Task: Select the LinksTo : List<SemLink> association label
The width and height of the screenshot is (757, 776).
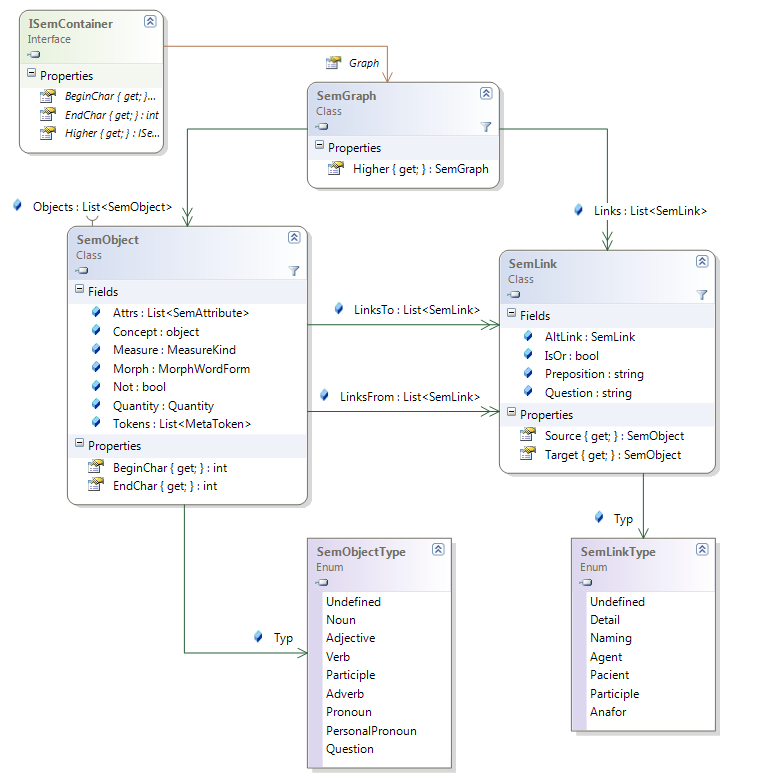Action: point(417,310)
